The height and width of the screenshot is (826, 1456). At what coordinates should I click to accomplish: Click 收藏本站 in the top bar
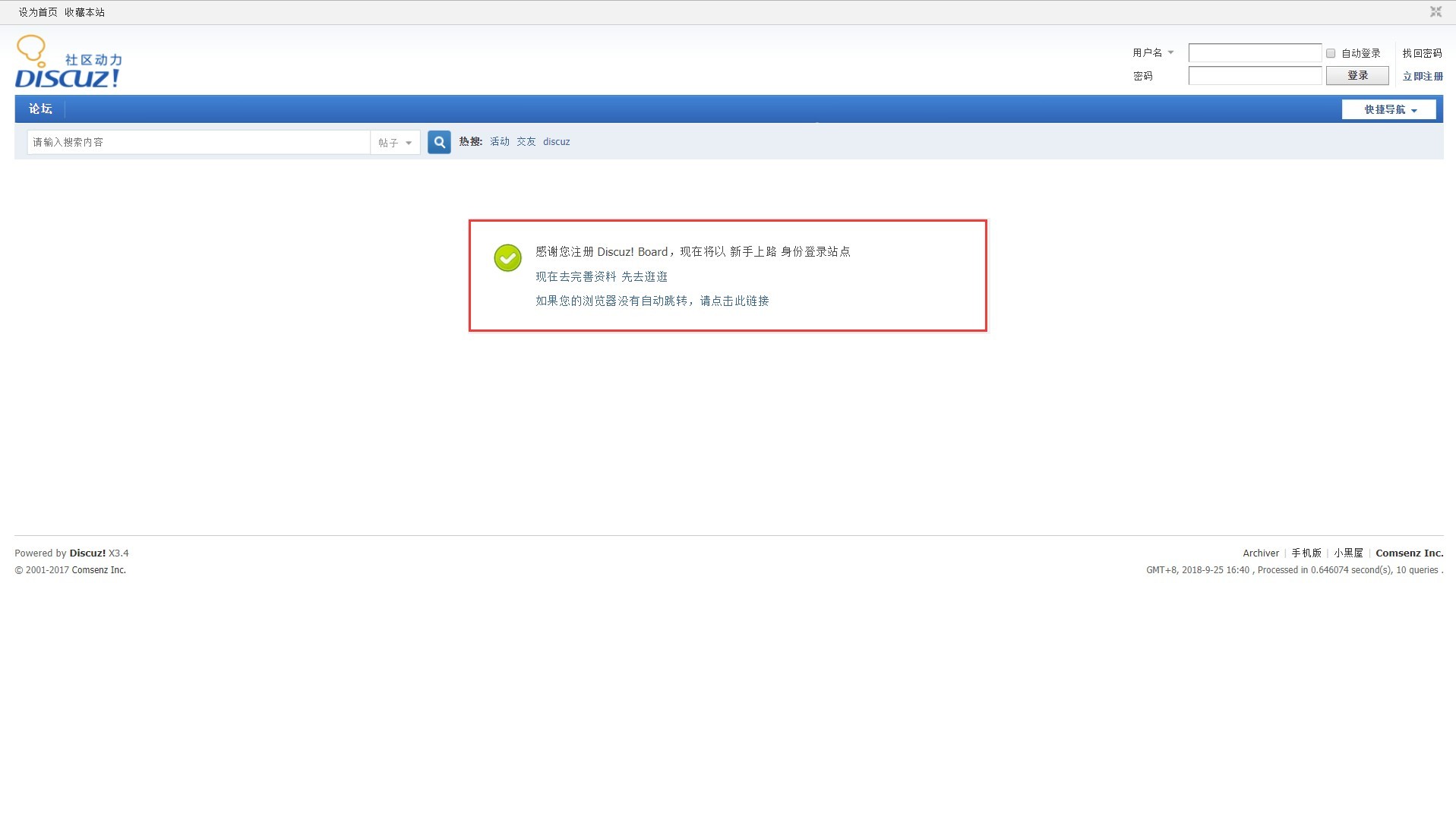tap(84, 12)
